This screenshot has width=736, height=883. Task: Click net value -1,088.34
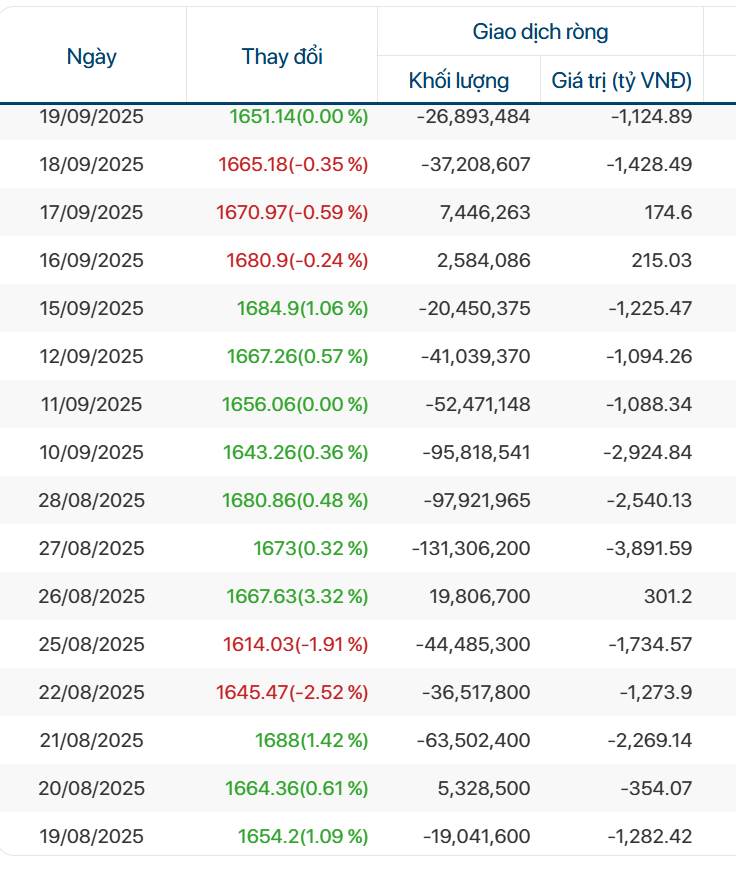tap(648, 405)
